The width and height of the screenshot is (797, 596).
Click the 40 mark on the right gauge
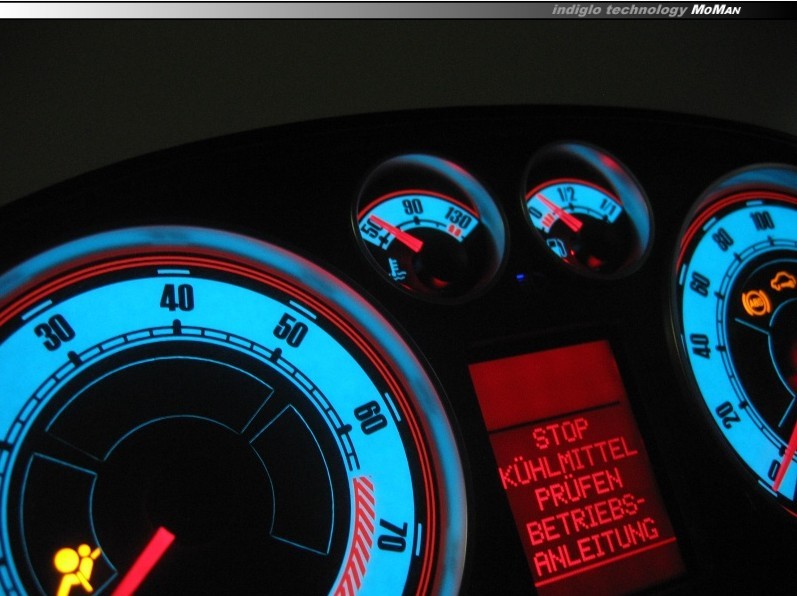coord(701,347)
